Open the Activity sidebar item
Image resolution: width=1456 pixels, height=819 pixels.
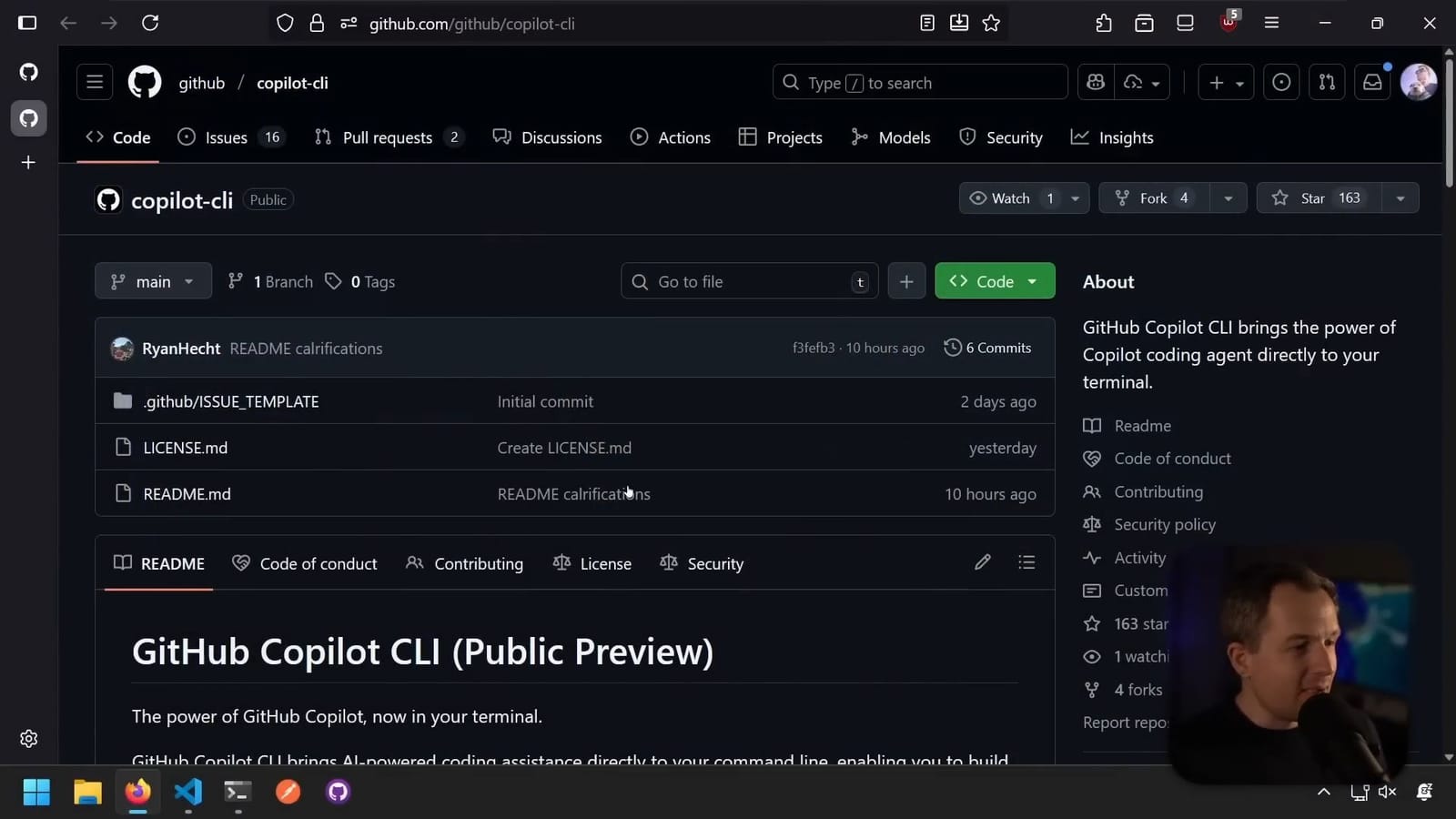click(1139, 557)
